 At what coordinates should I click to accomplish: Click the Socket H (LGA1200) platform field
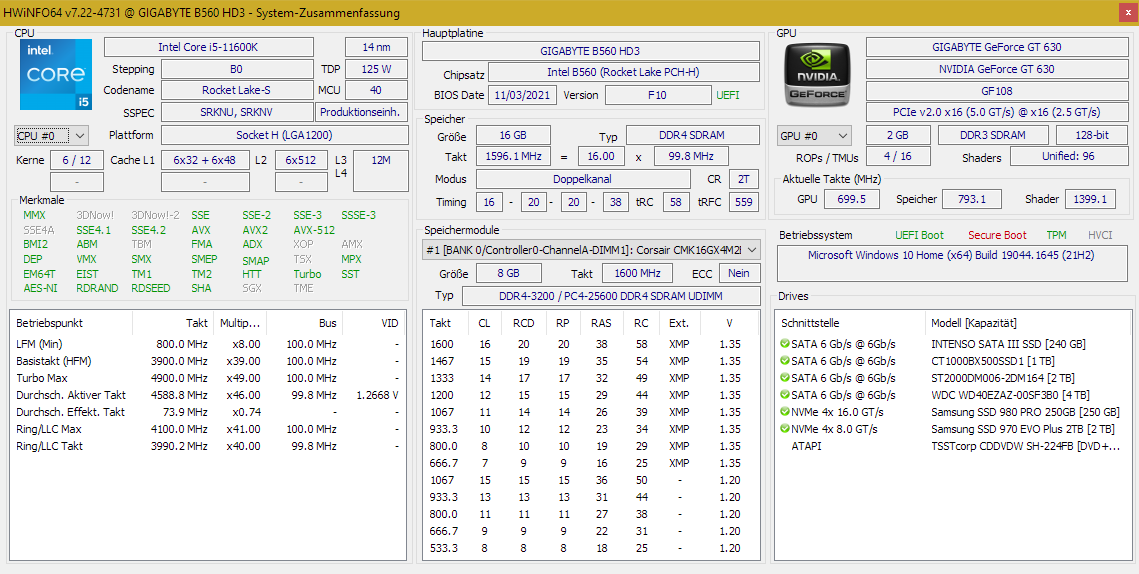click(285, 135)
